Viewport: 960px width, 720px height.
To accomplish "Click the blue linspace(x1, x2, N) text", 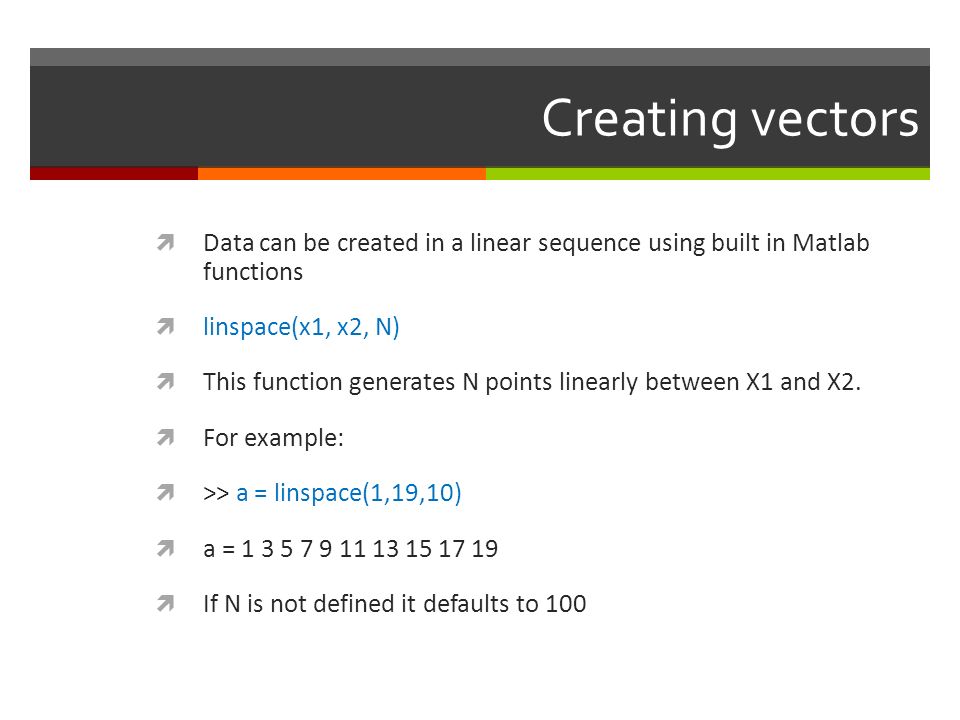I will (301, 327).
